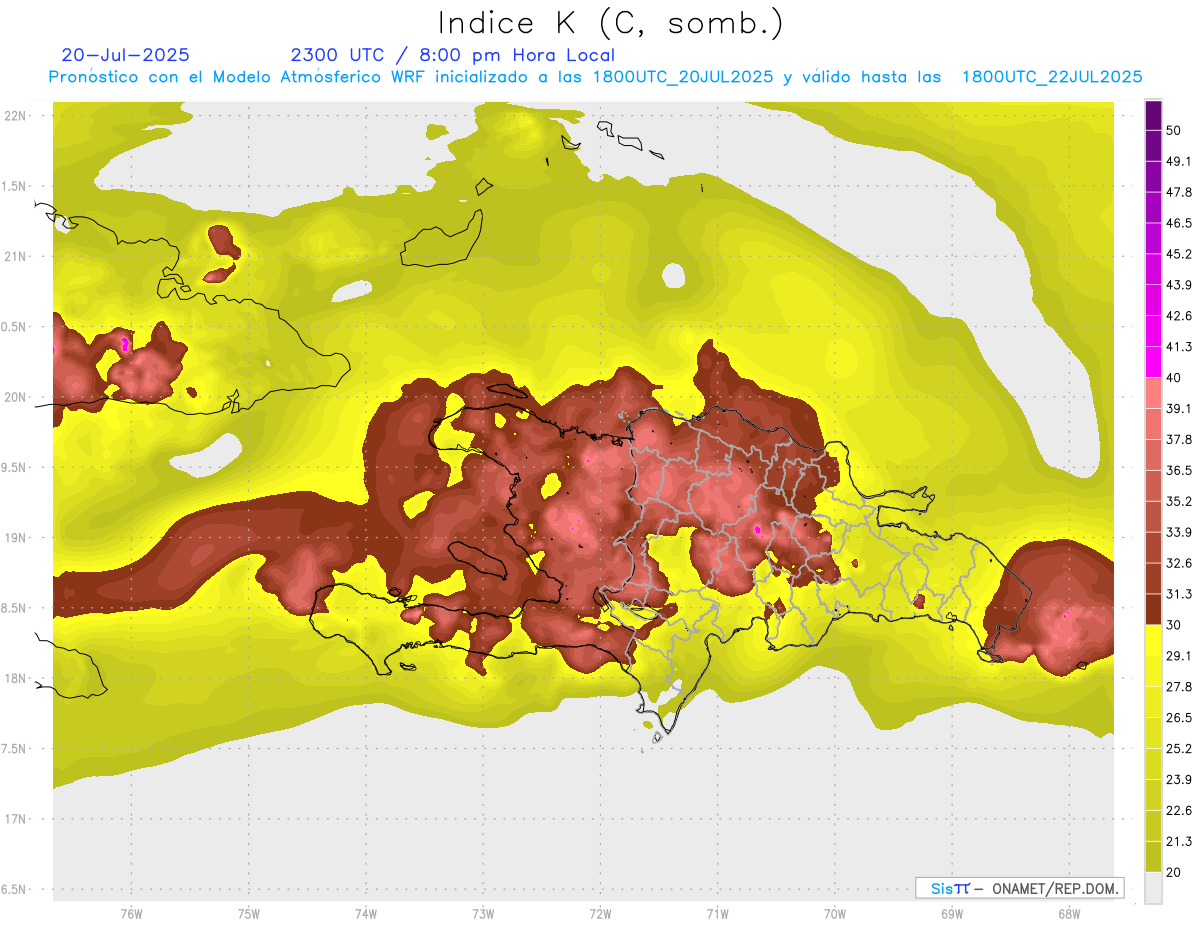Click the dark purple swatch at 50

point(1153,115)
